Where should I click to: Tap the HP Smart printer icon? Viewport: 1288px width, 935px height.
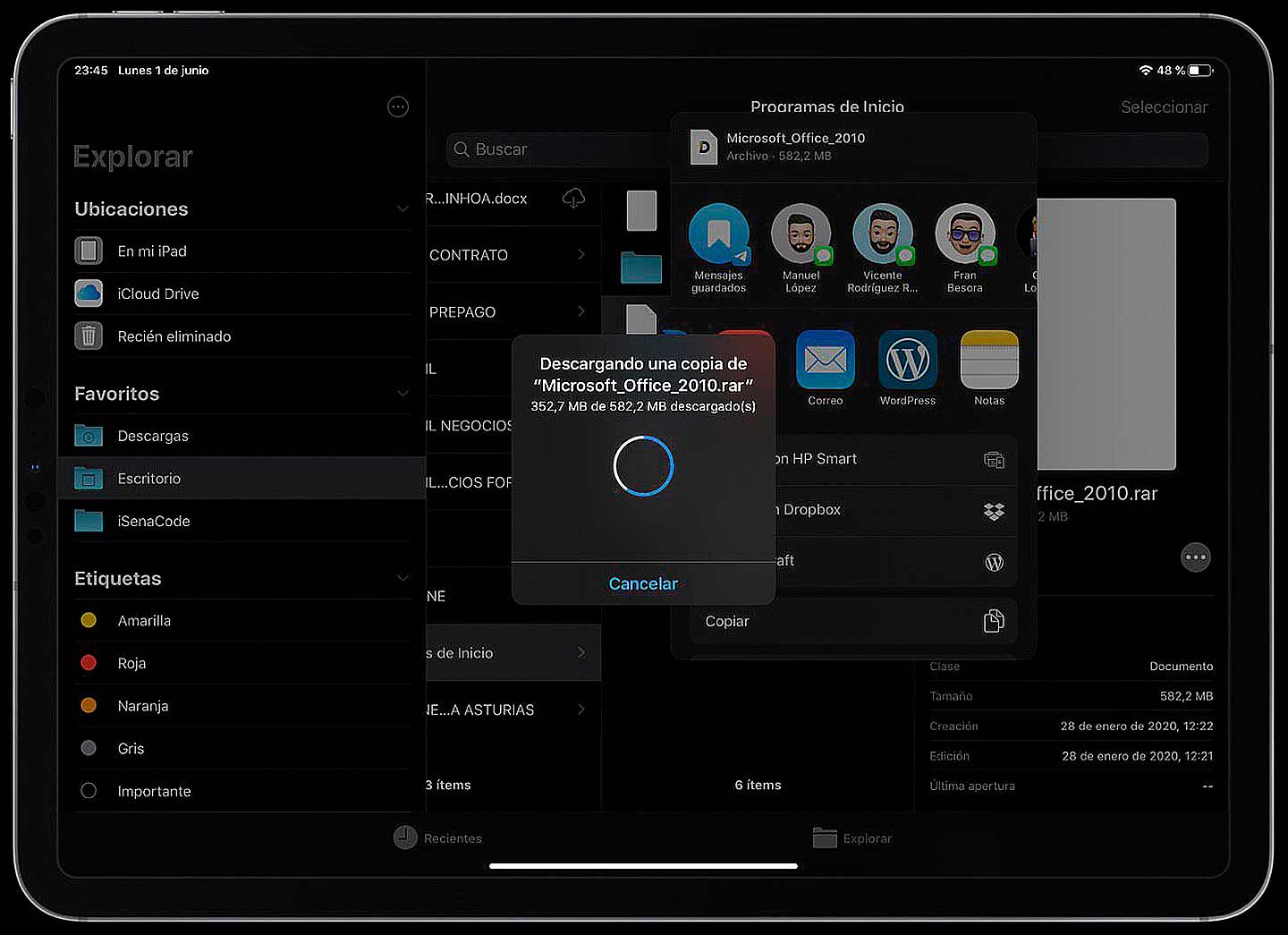tap(994, 460)
